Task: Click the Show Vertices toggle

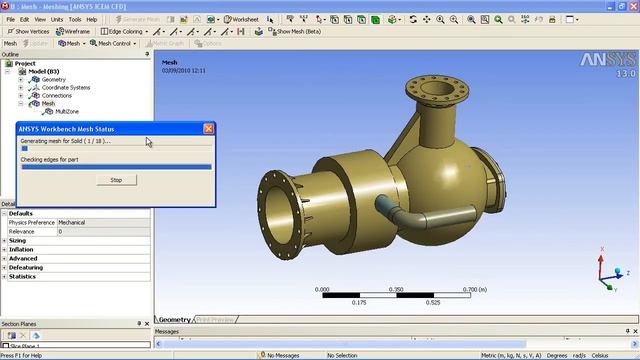Action: pos(28,31)
